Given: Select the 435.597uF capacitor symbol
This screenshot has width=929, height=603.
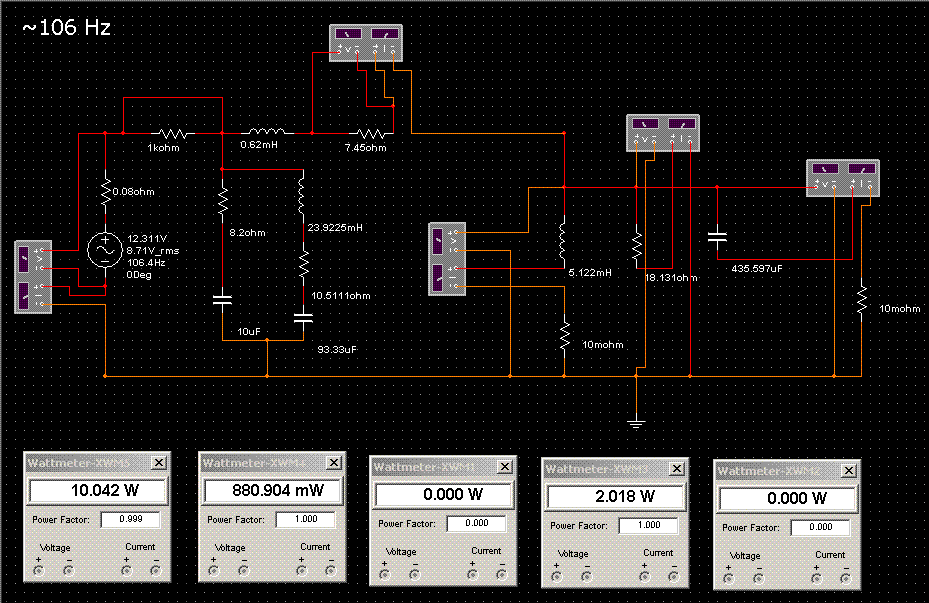Looking at the screenshot, I should pyautogui.click(x=717, y=237).
